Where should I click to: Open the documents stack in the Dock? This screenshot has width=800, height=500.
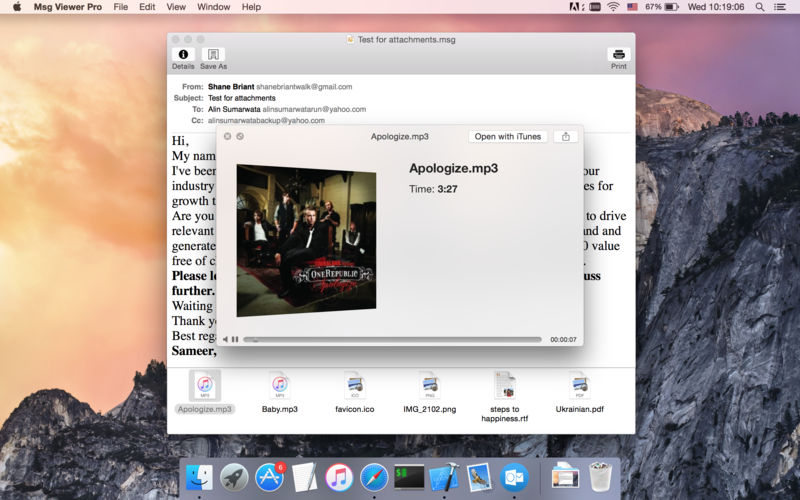565,477
